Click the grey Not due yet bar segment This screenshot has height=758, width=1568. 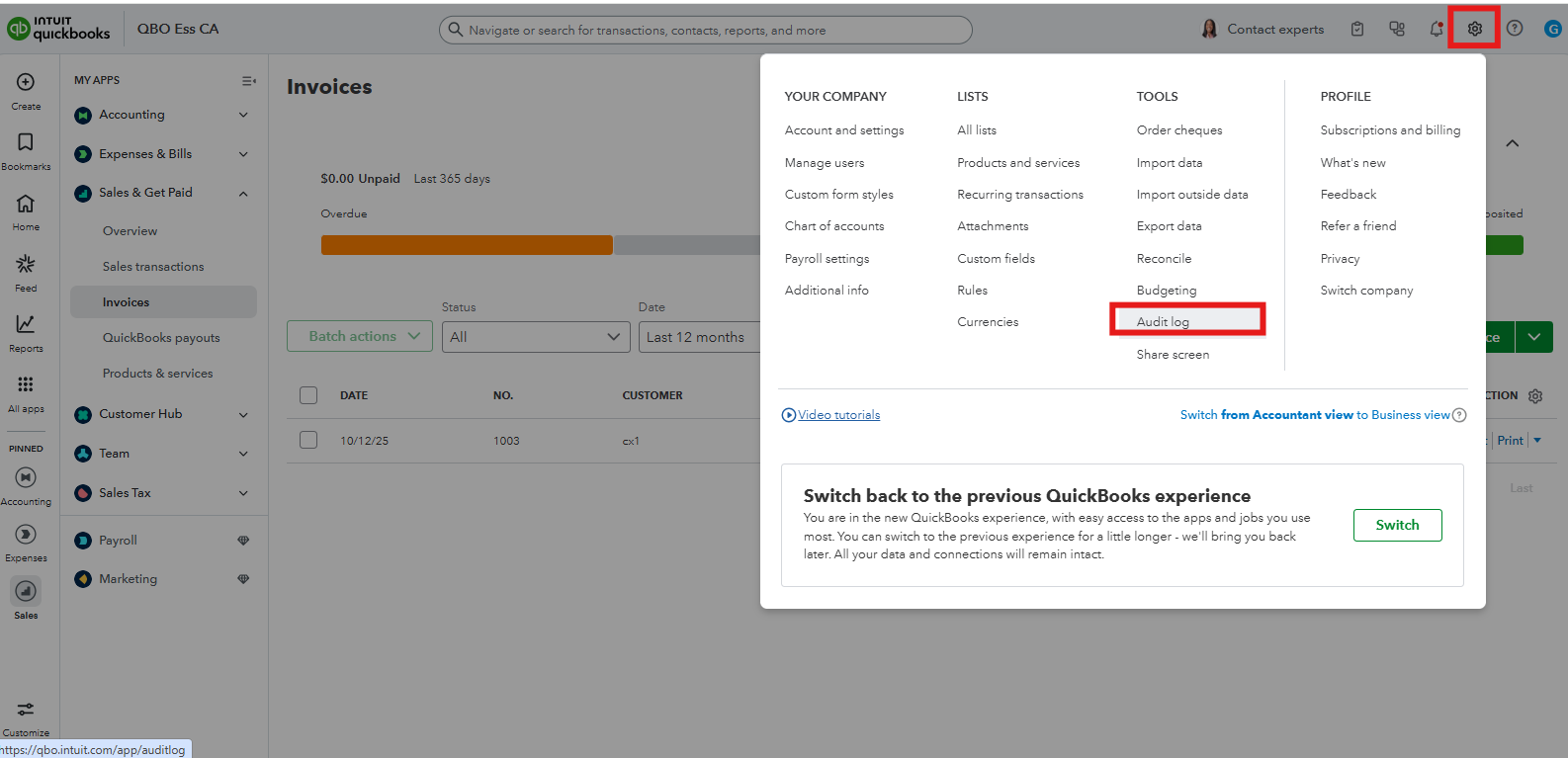[x=687, y=245]
